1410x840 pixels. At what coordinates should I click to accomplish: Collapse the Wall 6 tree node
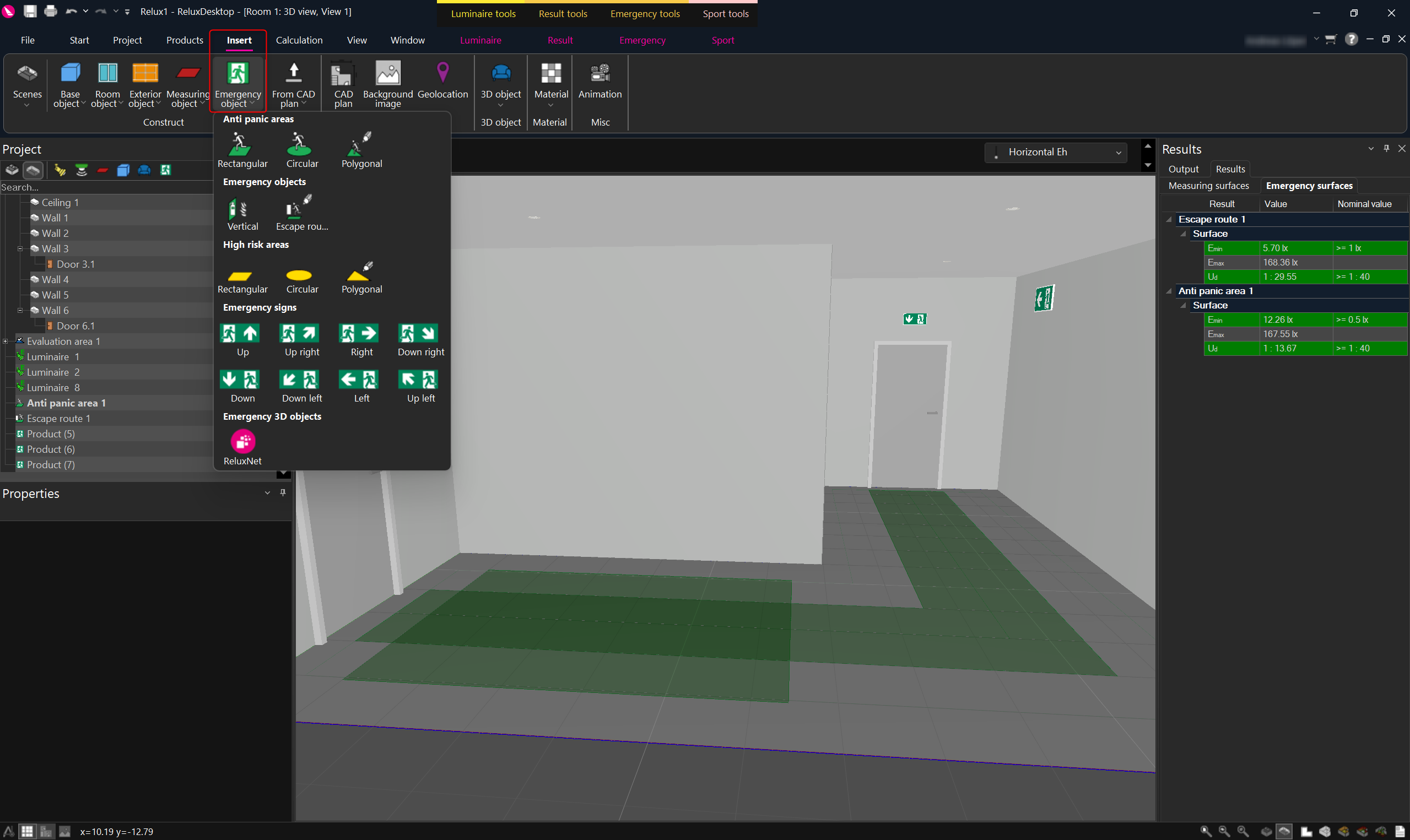coord(20,310)
